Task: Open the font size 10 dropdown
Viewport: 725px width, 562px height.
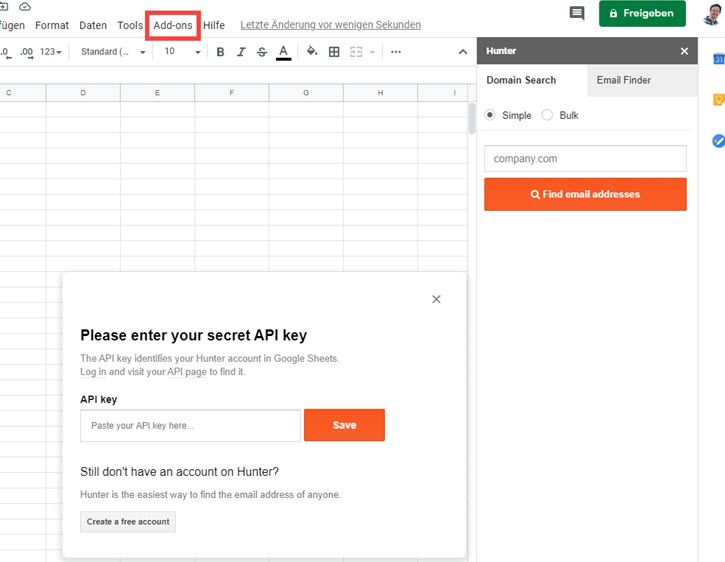Action: click(x=183, y=52)
